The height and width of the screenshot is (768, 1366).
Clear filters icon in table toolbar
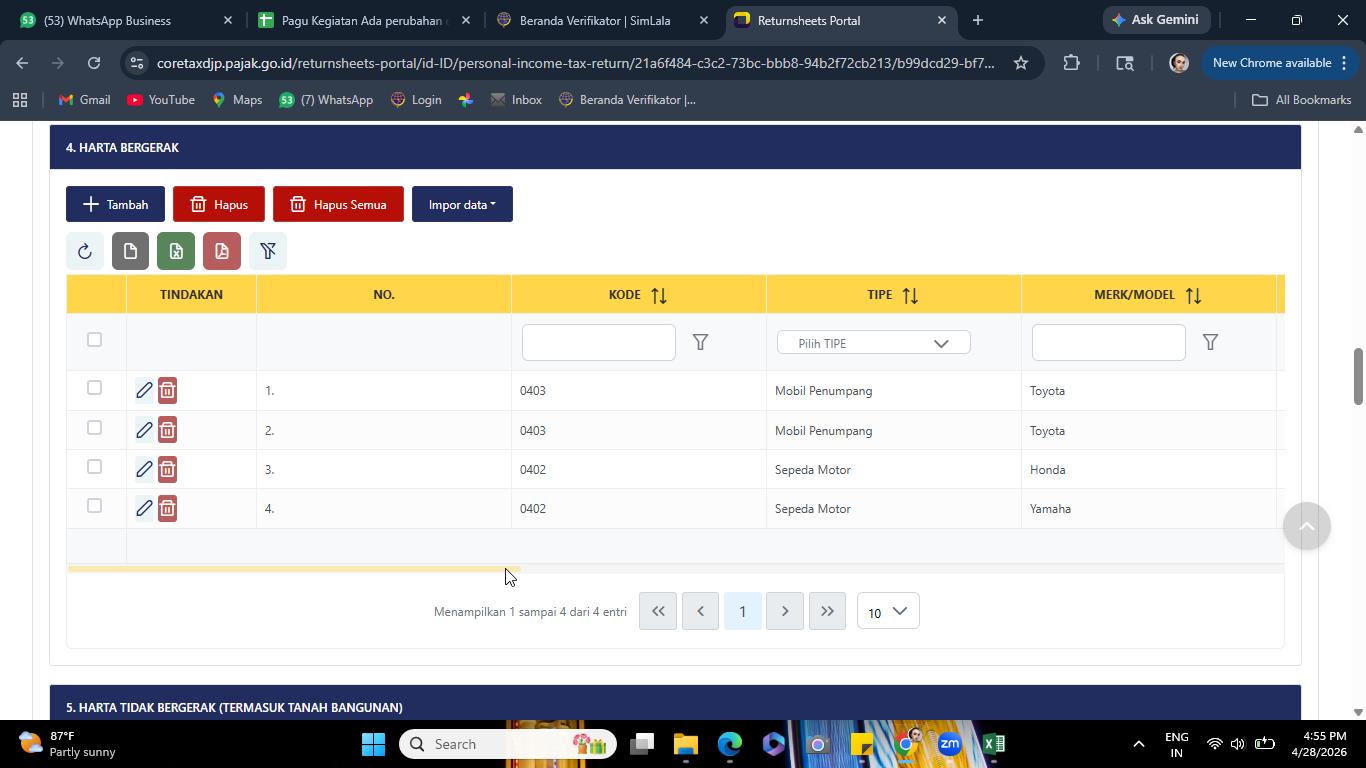[268, 251]
